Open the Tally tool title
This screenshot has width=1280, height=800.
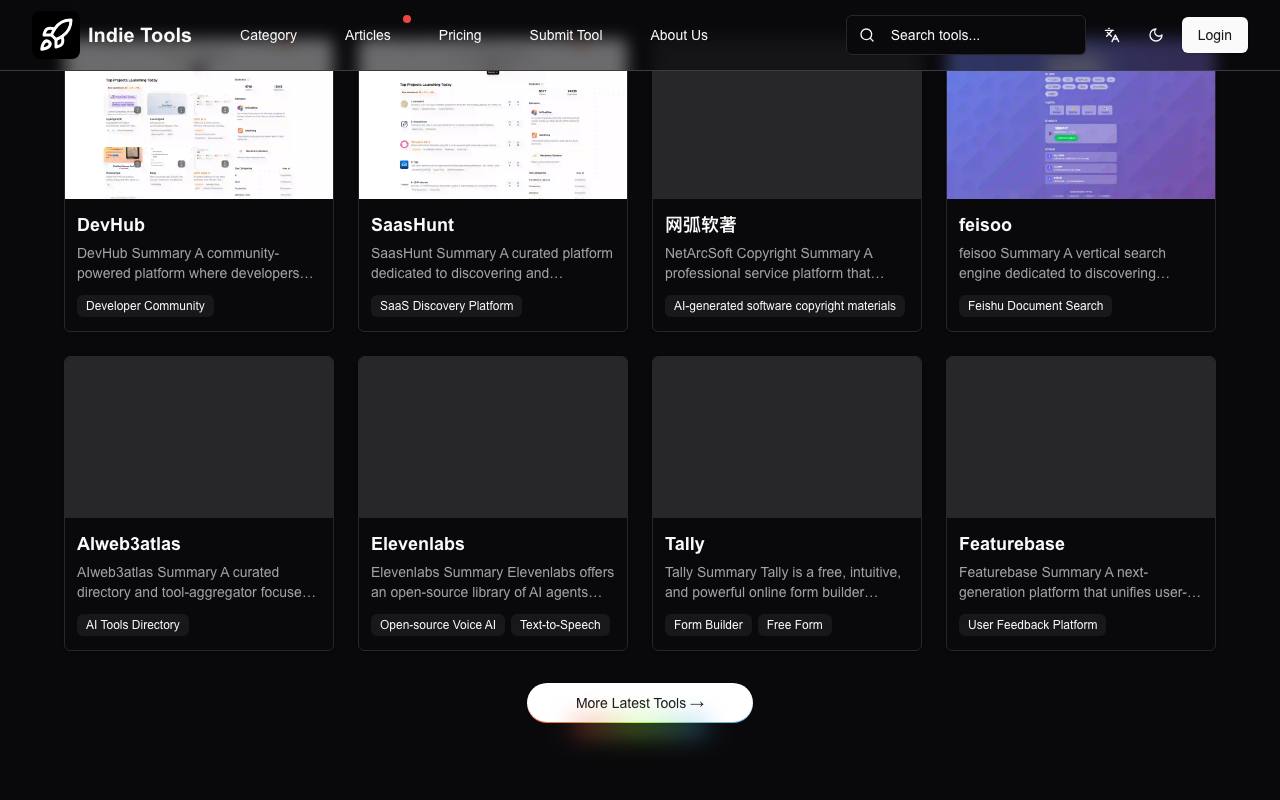[685, 544]
